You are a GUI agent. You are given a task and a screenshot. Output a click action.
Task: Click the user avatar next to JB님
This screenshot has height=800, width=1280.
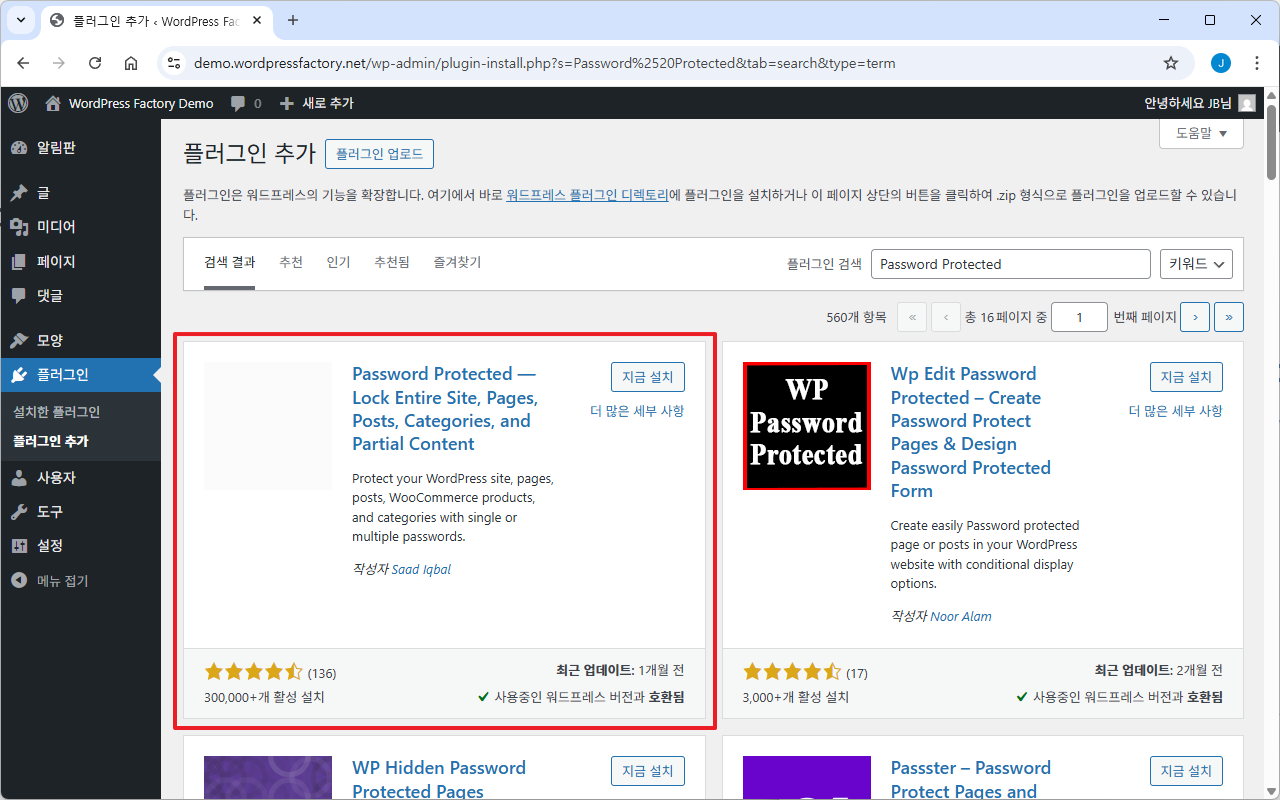pos(1246,103)
